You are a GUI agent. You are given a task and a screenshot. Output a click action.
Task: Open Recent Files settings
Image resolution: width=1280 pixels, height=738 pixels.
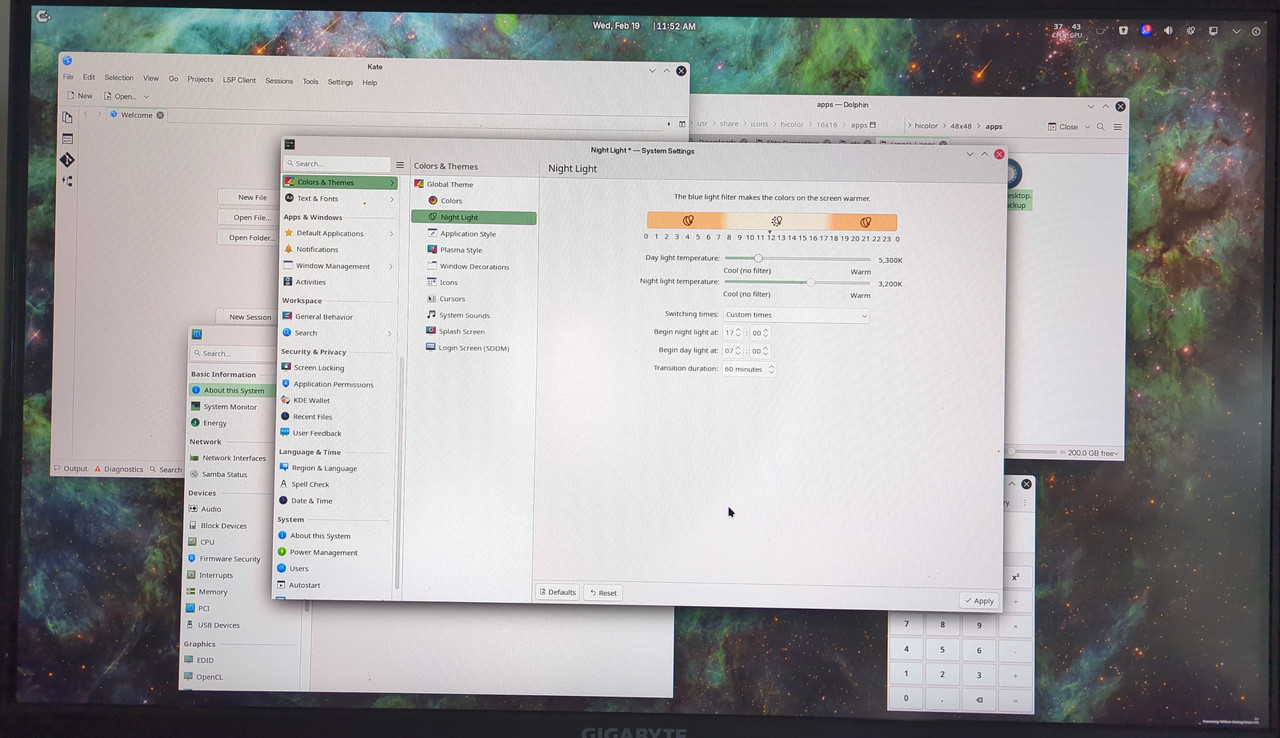[x=338, y=416]
